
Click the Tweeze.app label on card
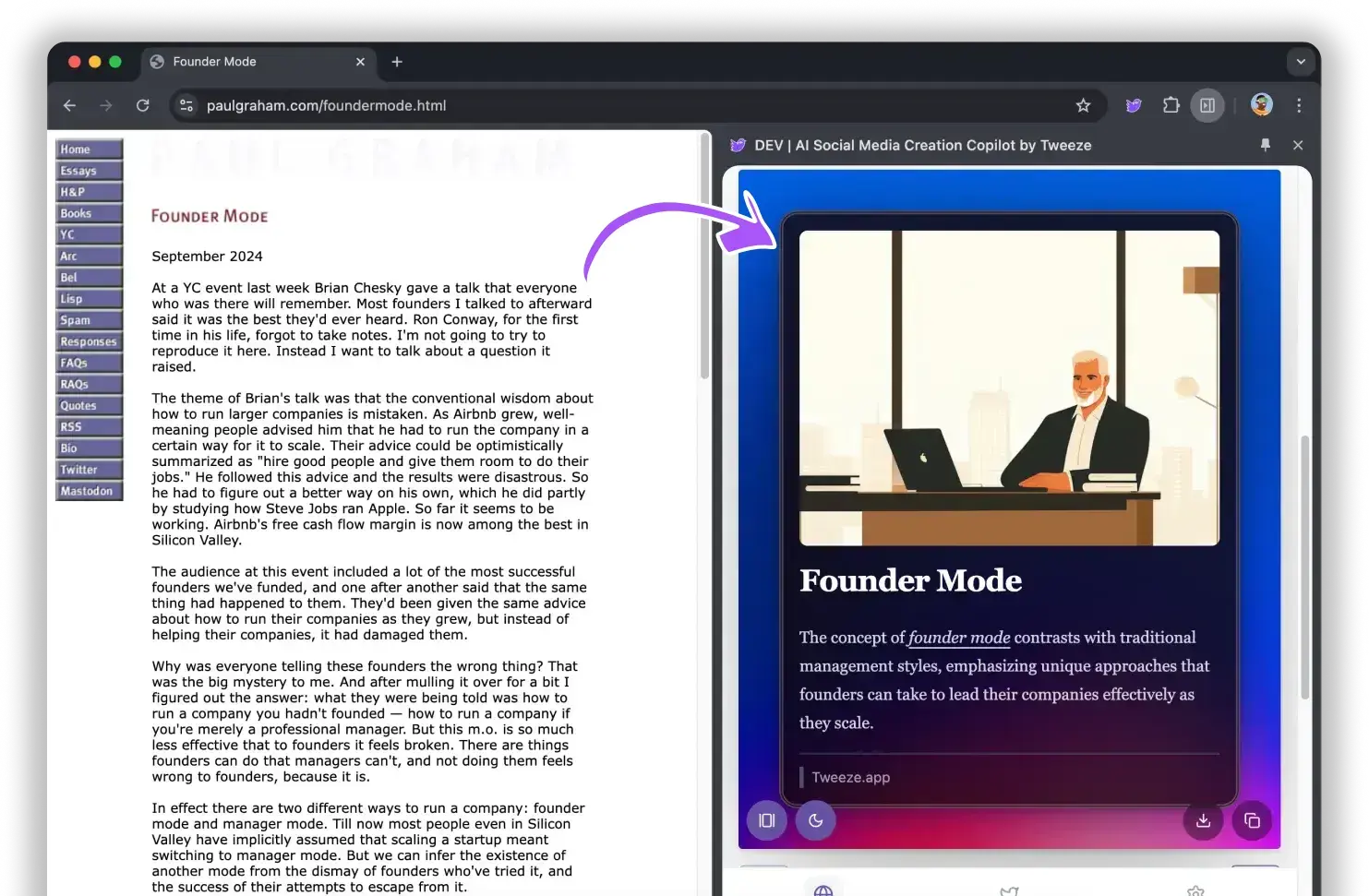850,777
